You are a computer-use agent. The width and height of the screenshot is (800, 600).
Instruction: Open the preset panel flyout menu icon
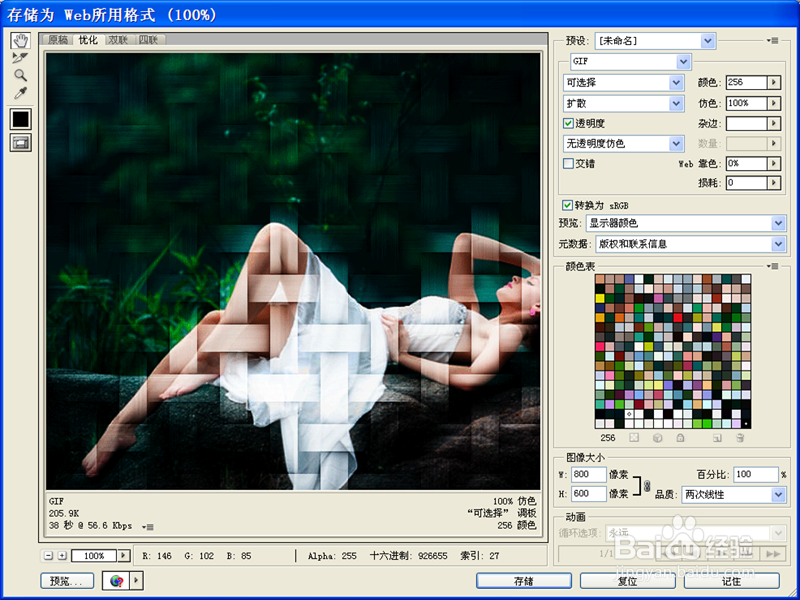pyautogui.click(x=773, y=40)
